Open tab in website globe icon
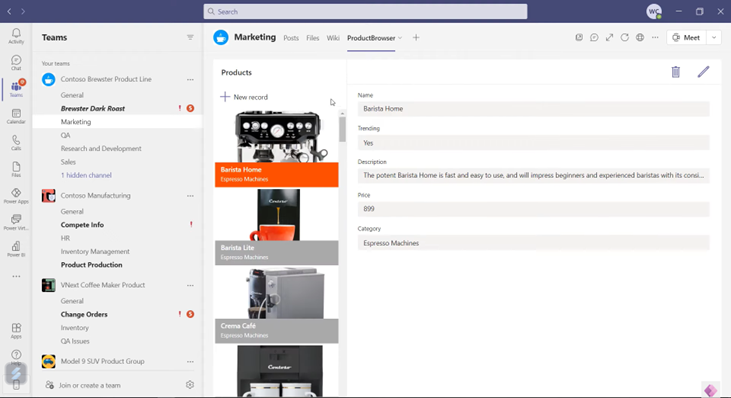The height and width of the screenshot is (398, 731). tap(640, 38)
